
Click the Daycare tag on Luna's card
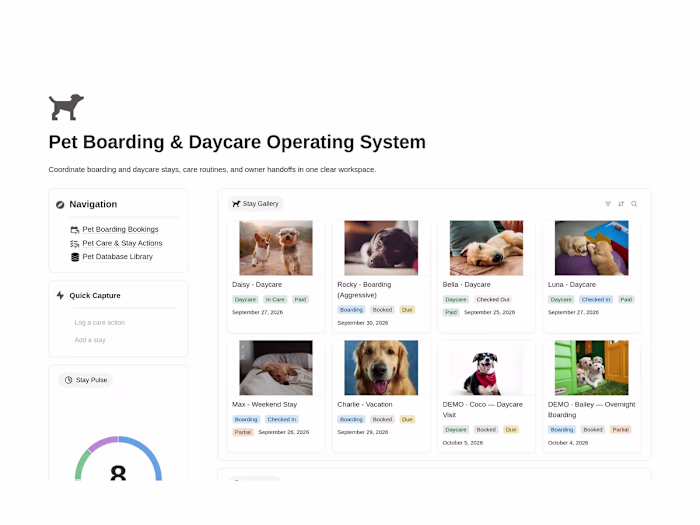click(x=561, y=300)
